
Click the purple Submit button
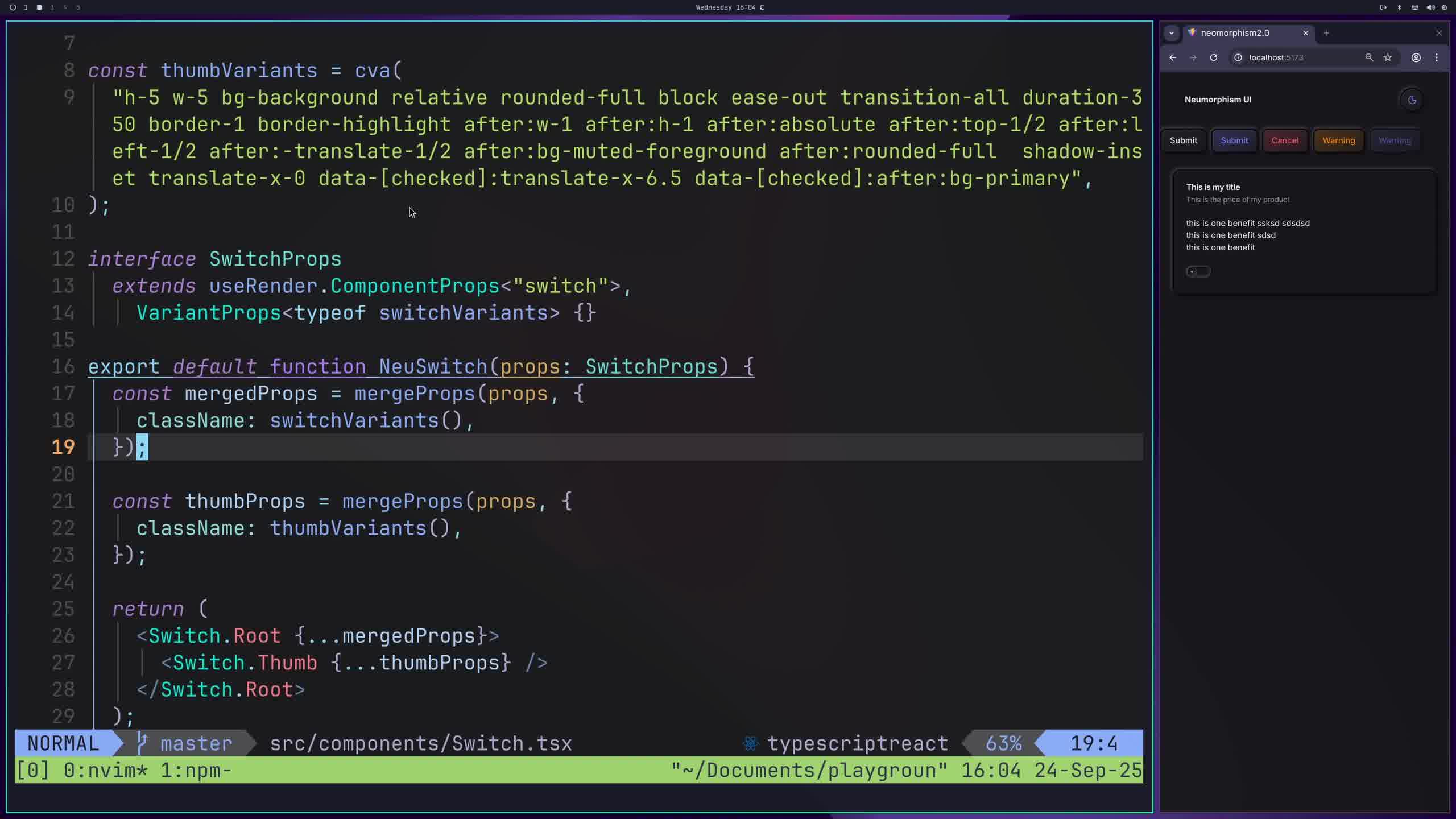(x=1234, y=140)
